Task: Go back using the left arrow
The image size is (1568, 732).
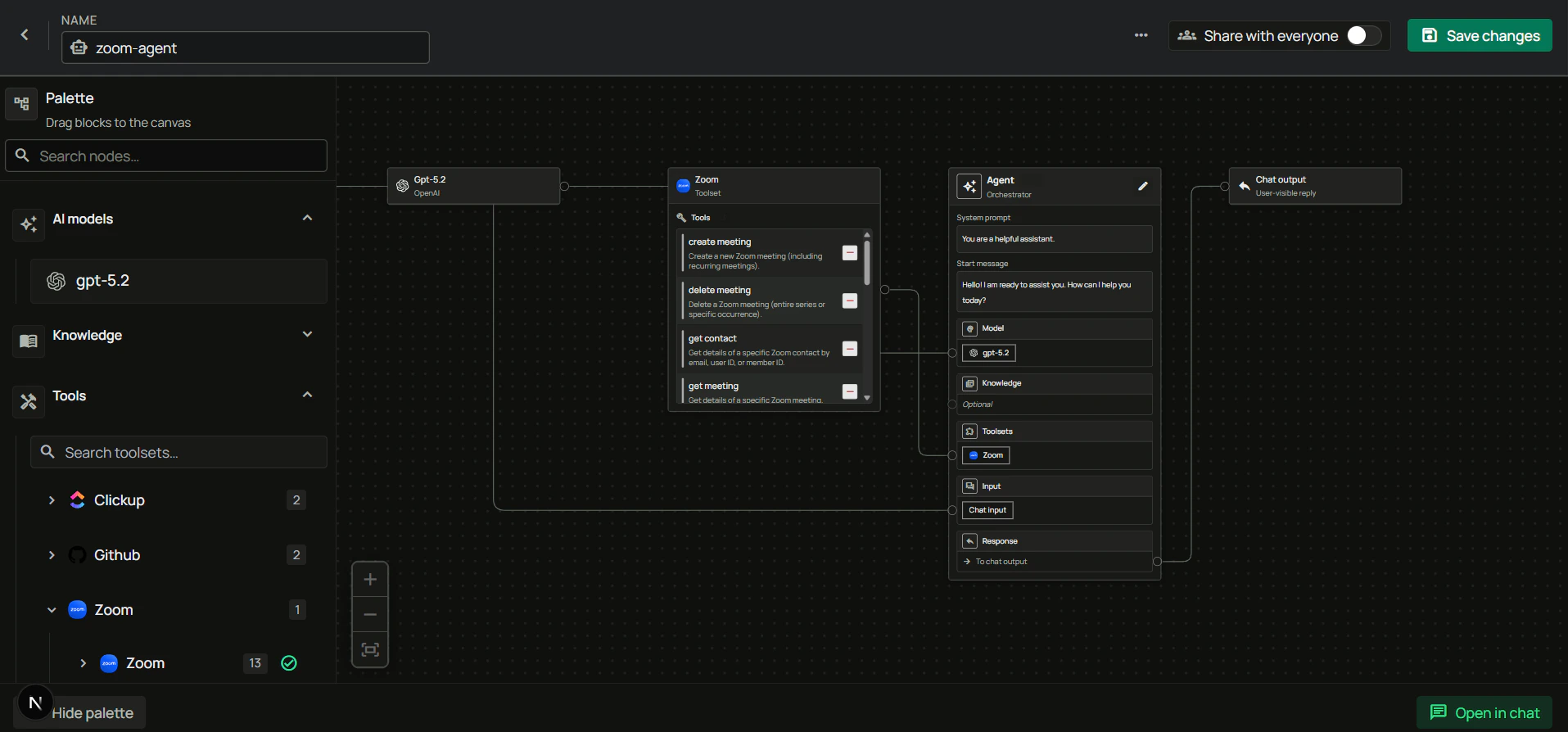Action: click(25, 34)
